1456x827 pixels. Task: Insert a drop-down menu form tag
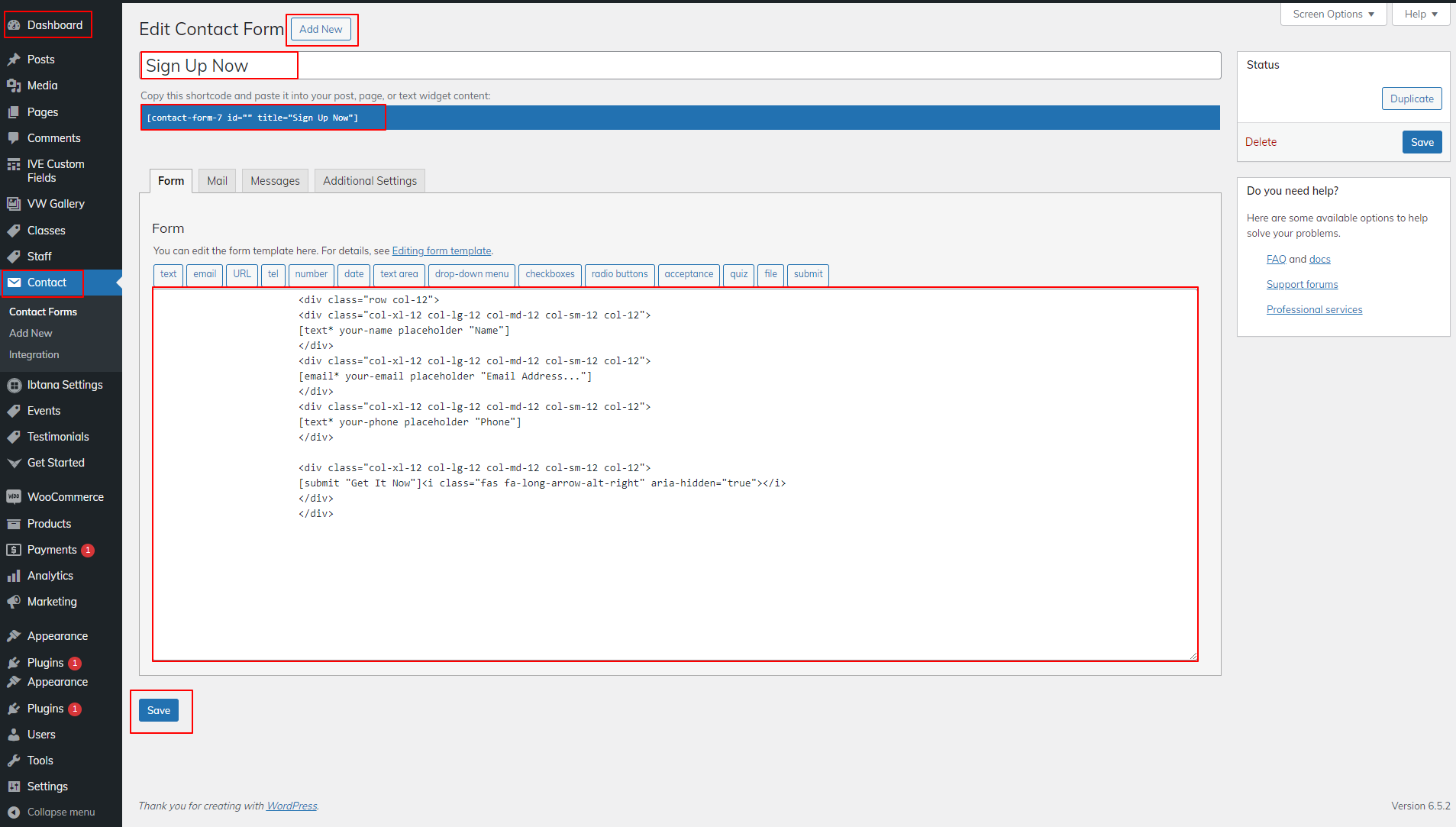point(471,274)
